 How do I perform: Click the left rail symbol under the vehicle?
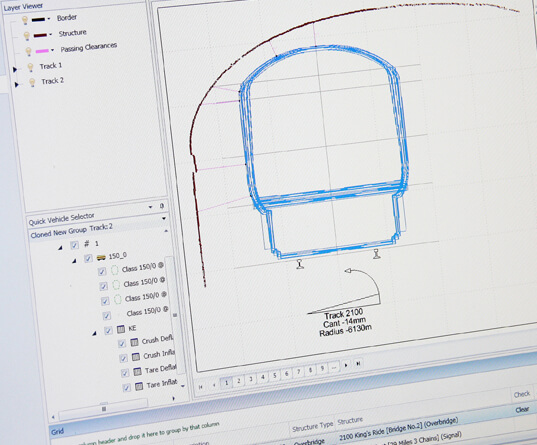(x=300, y=264)
